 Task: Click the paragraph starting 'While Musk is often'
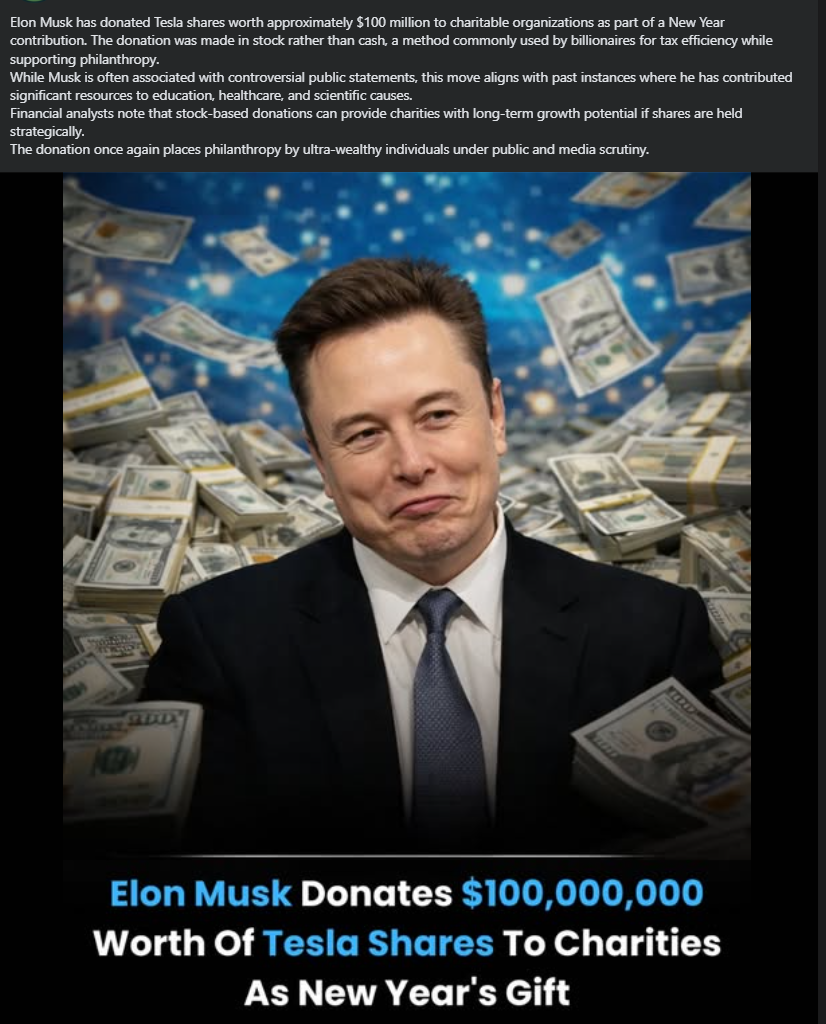pos(400,86)
